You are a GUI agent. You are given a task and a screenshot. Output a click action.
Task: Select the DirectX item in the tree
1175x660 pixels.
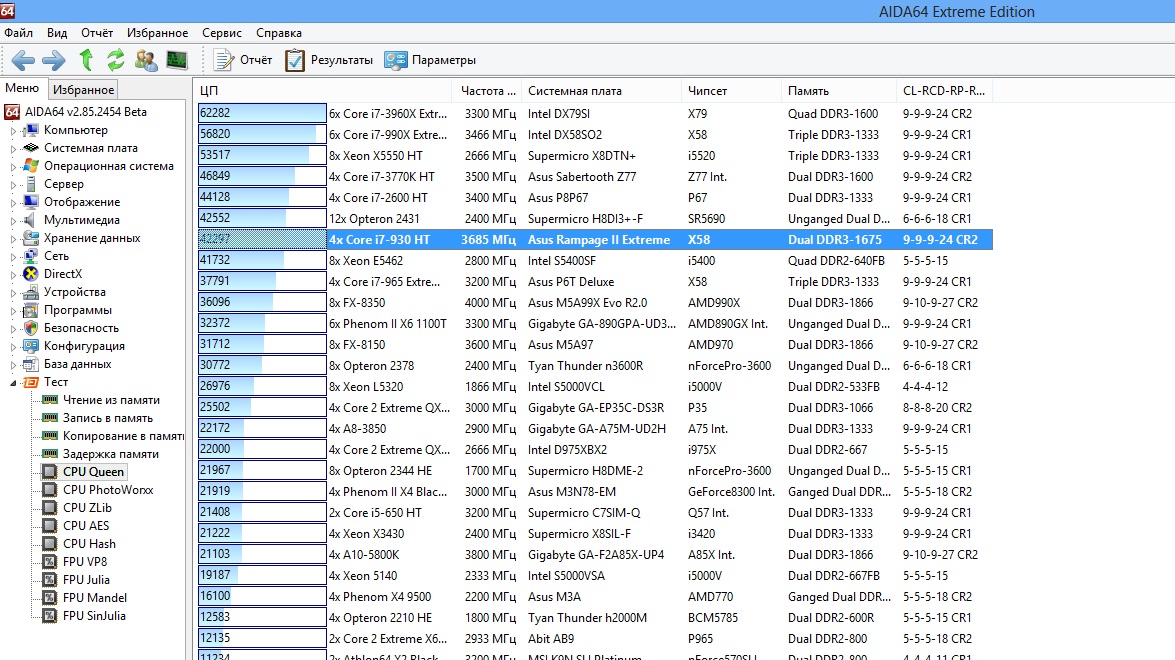click(63, 274)
